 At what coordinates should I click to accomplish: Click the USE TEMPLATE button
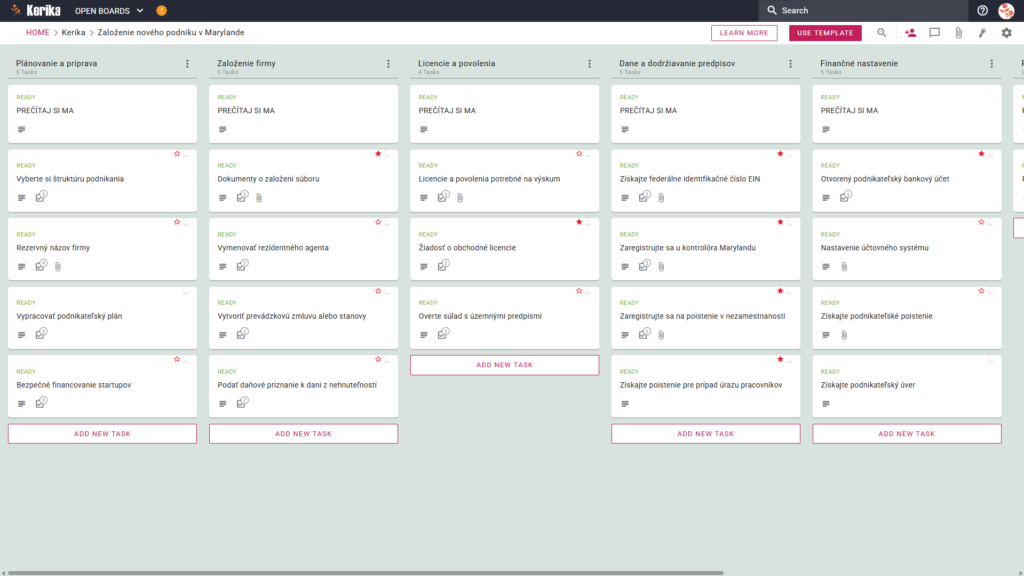[x=825, y=33]
